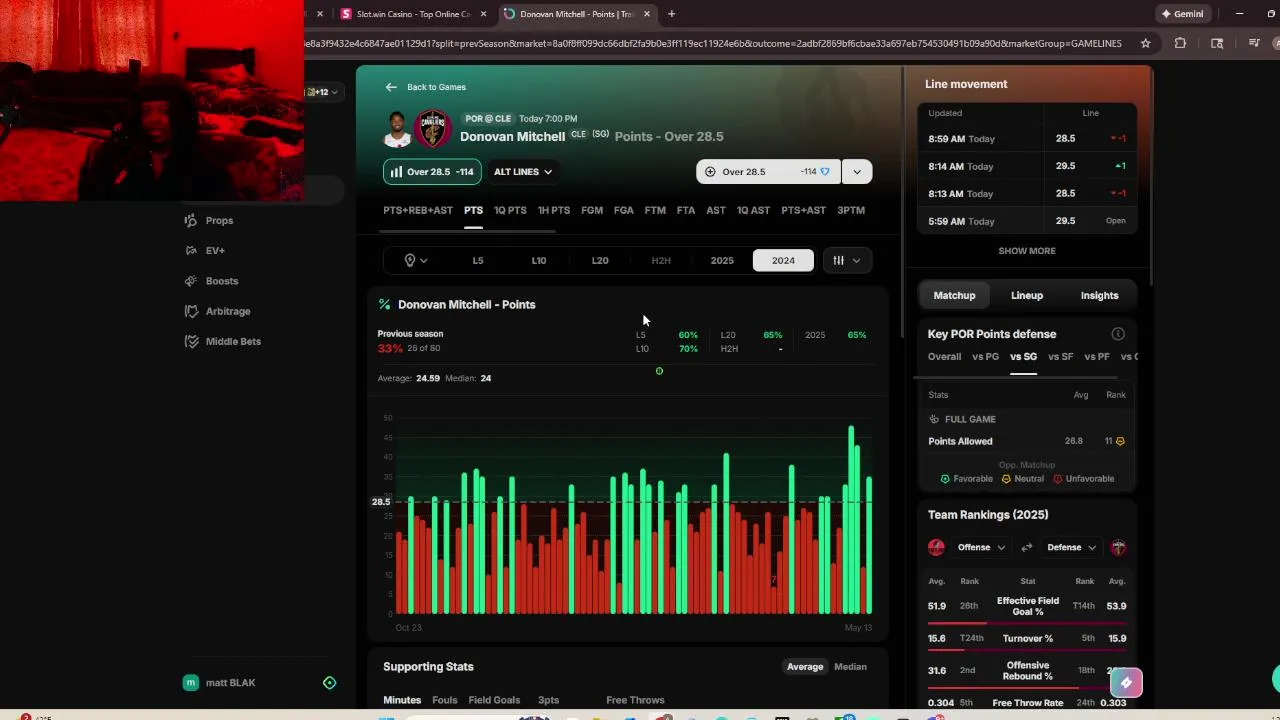
Task: Toggle the Over 28.5 -114 chart line button
Action: click(432, 172)
